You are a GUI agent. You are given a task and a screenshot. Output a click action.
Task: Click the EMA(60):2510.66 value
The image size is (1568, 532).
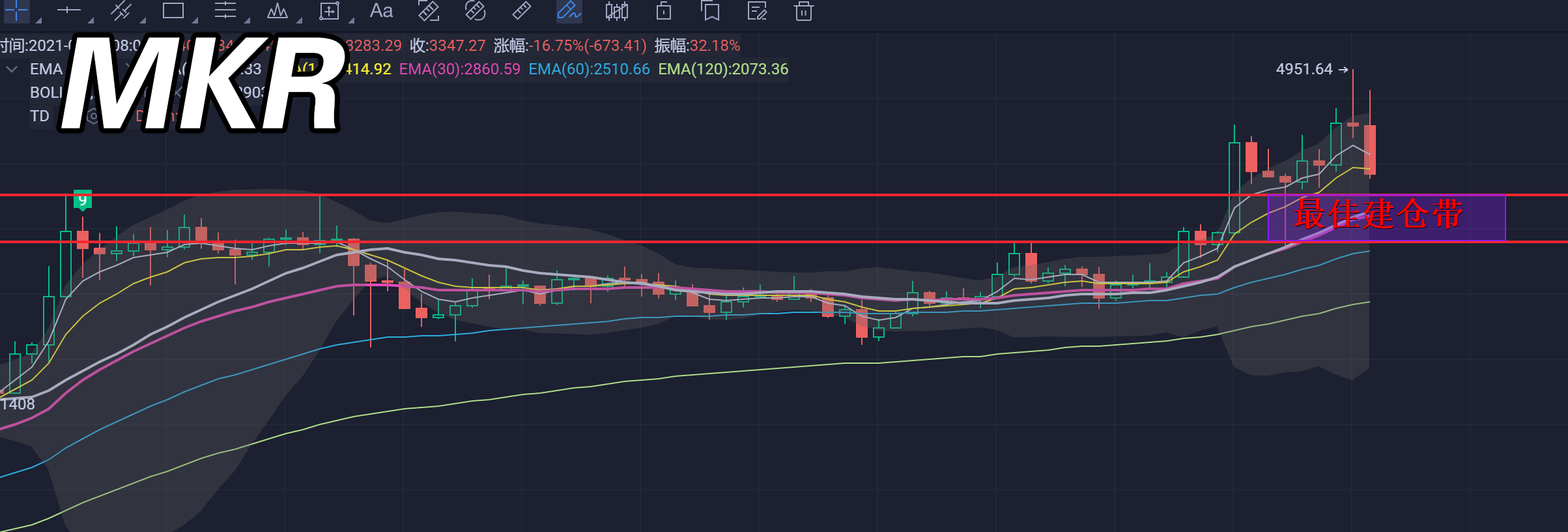click(x=589, y=69)
